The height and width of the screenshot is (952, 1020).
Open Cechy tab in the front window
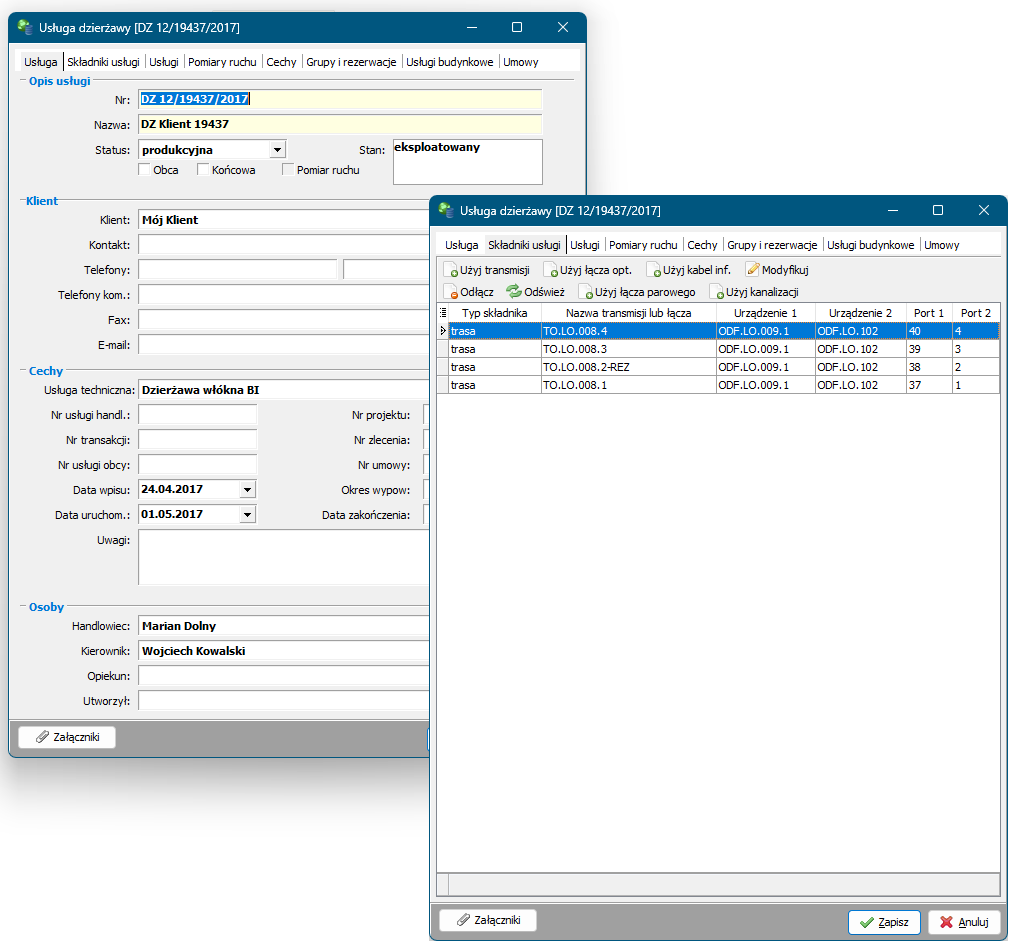click(702, 245)
